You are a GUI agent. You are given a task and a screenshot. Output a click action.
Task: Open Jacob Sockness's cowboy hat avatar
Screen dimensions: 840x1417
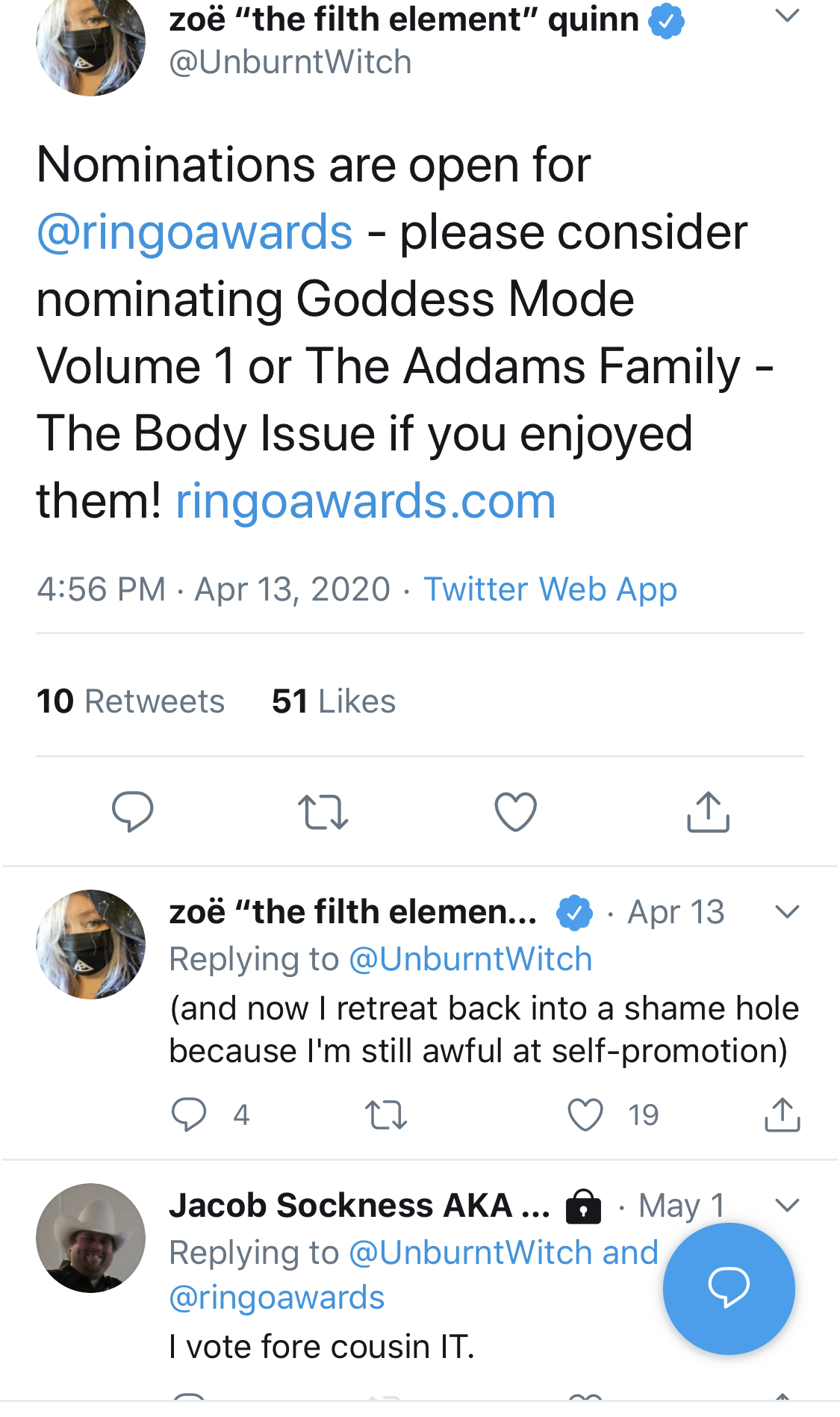point(91,1238)
